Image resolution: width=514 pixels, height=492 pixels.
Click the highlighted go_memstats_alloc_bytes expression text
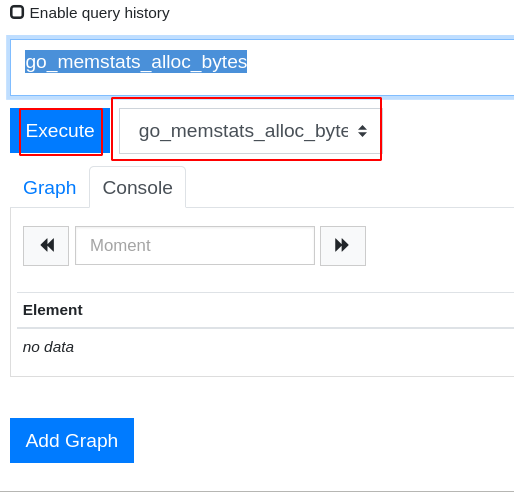click(x=136, y=62)
